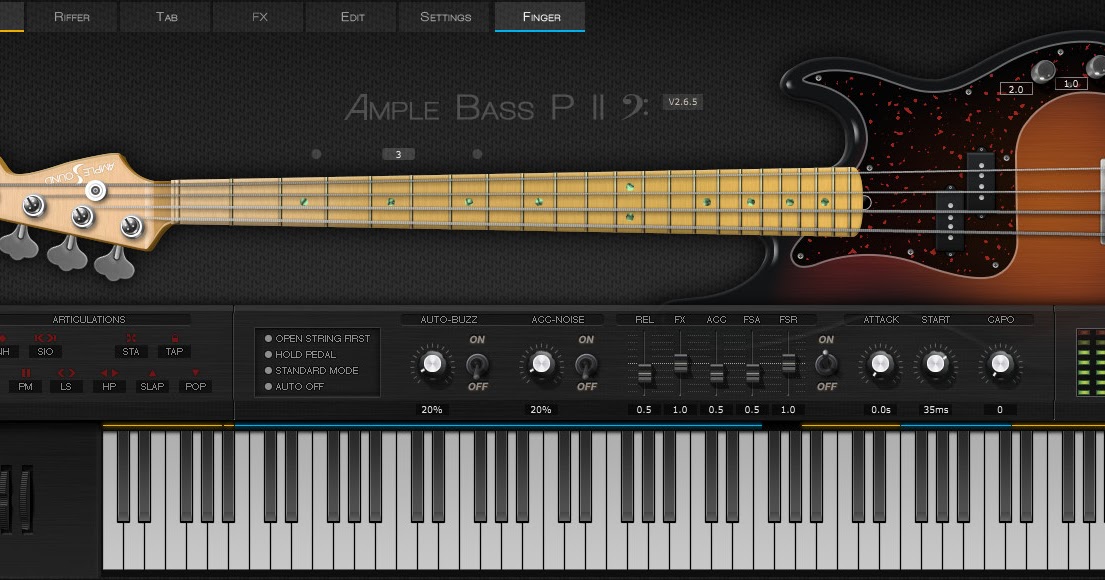Click the ACC fader handle
Image resolution: width=1105 pixels, height=580 pixels.
[717, 374]
